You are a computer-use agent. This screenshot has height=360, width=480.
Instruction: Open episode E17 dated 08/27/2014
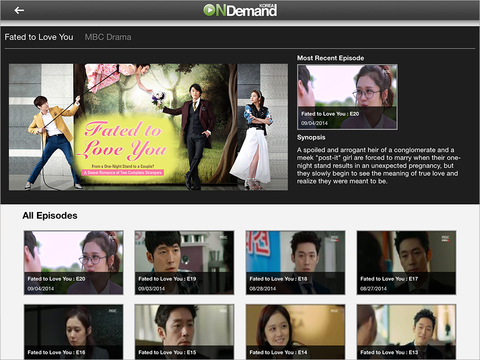point(406,263)
